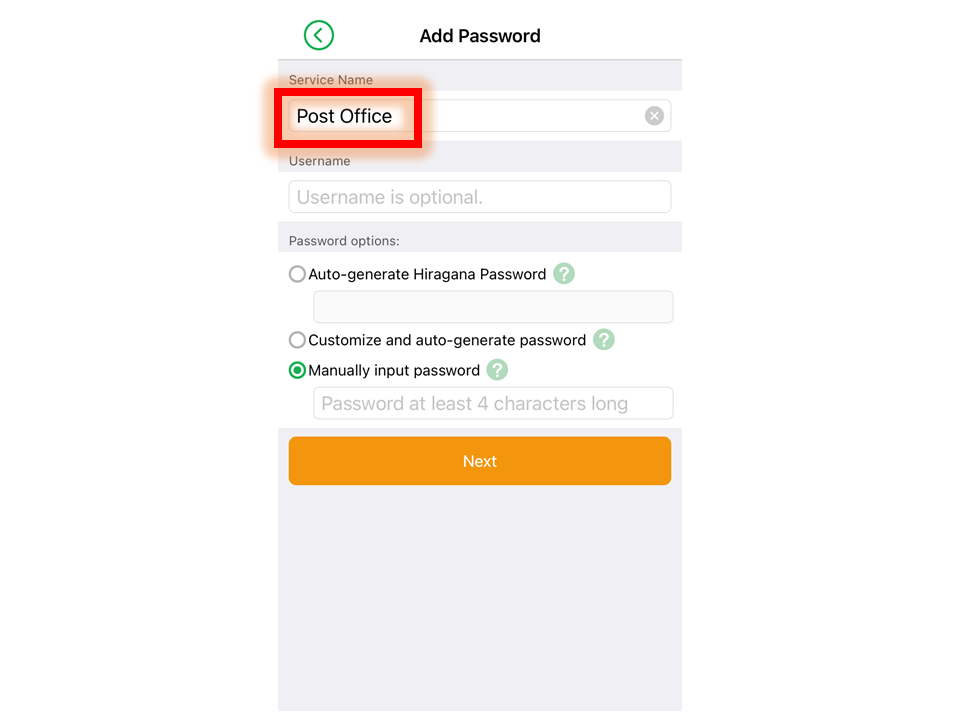The height and width of the screenshot is (720, 960).
Task: Select the Manually input password radio button
Action: pos(297,370)
